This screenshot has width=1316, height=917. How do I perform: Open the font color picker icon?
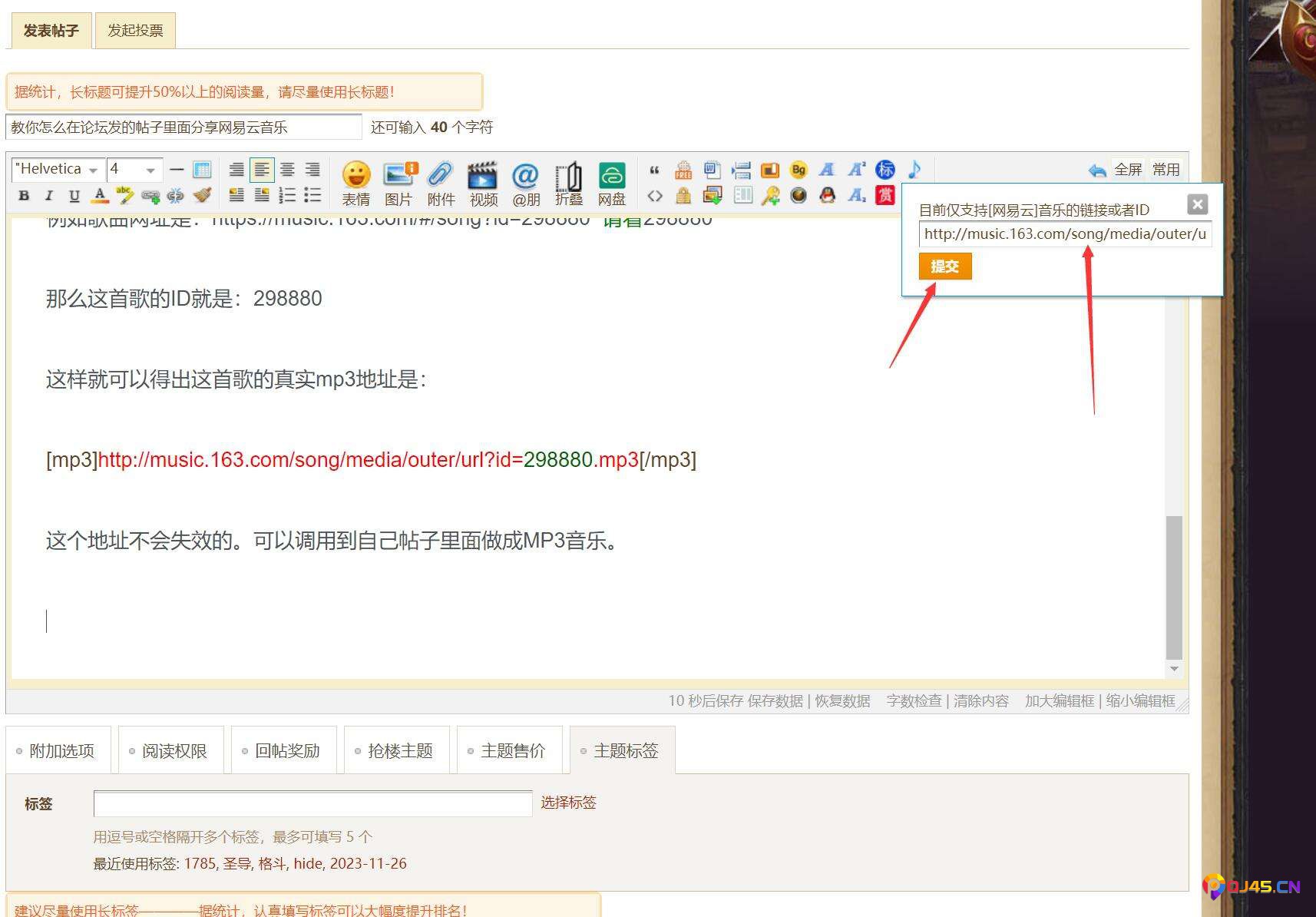tap(99, 196)
